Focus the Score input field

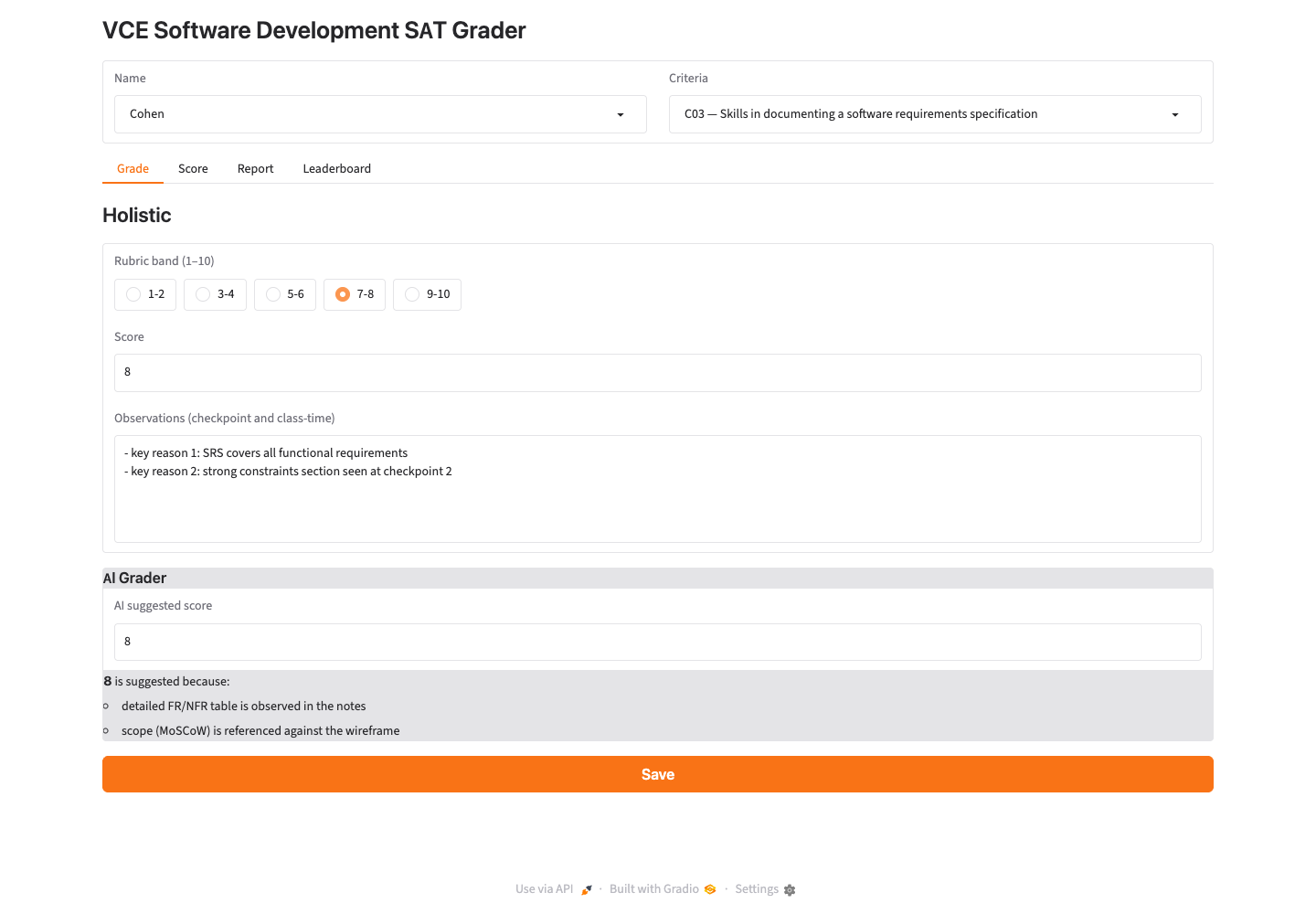click(x=658, y=373)
